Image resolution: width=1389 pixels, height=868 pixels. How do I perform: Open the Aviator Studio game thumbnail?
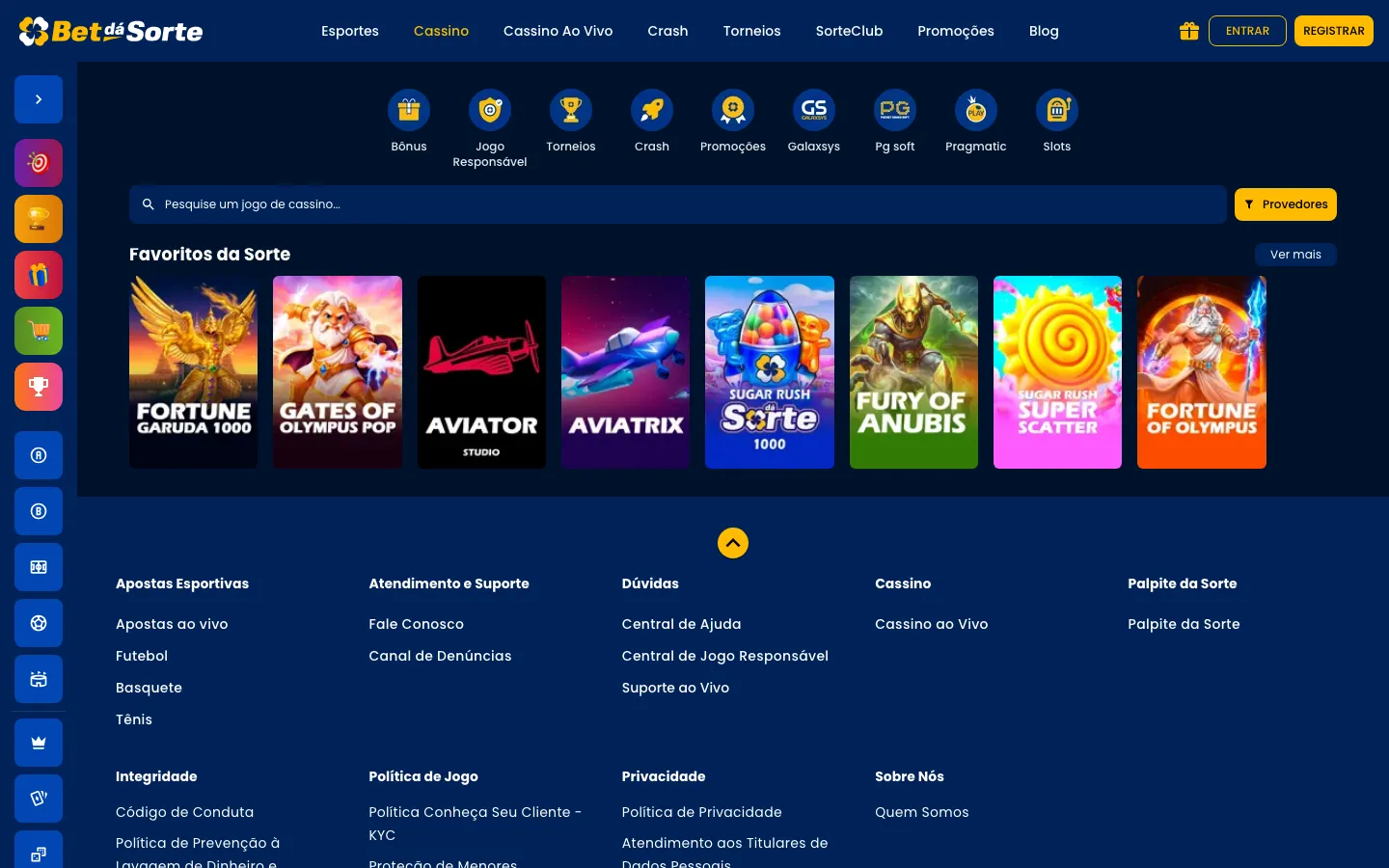(481, 372)
